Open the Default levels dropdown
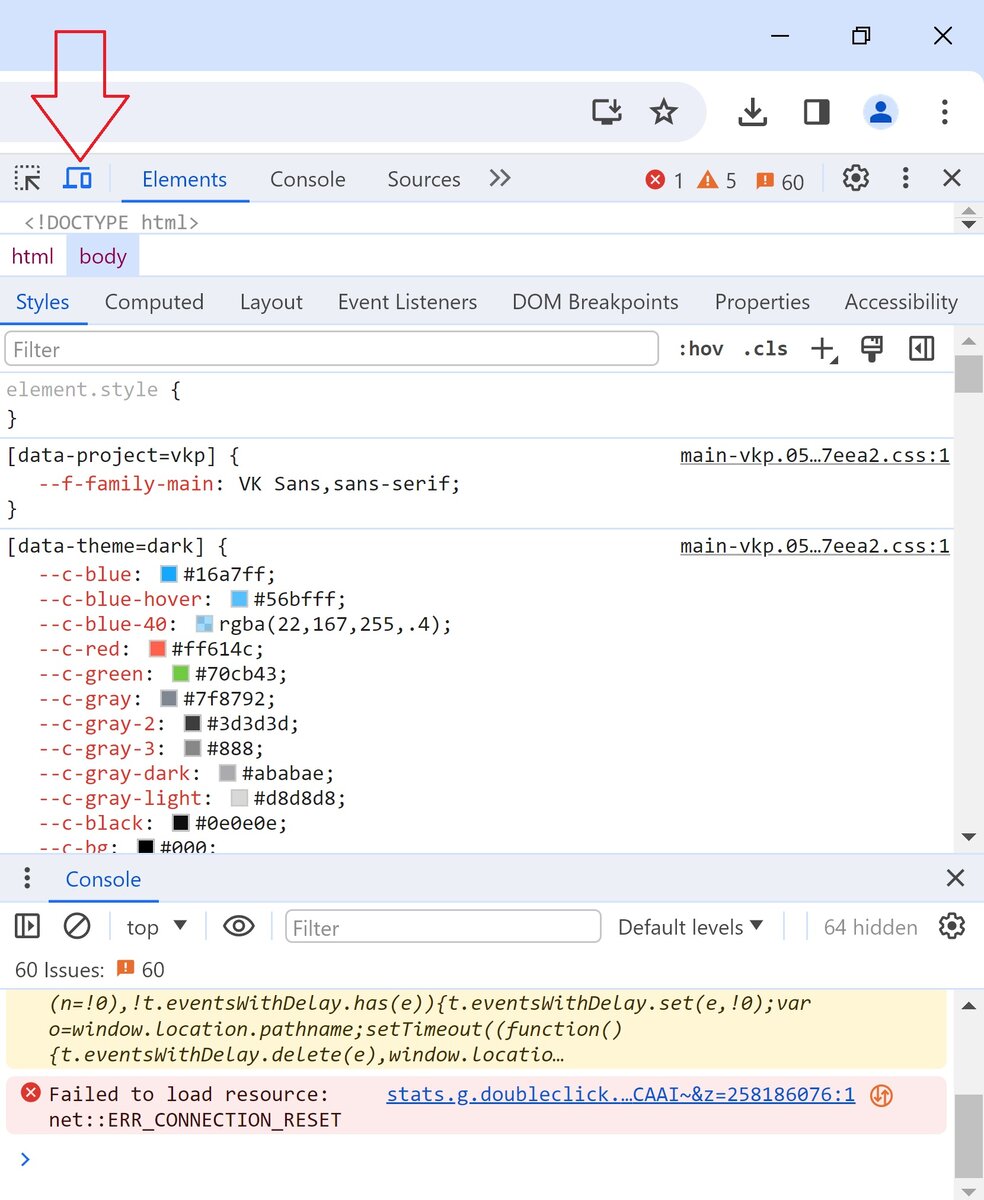This screenshot has height=1200, width=984. (x=691, y=927)
